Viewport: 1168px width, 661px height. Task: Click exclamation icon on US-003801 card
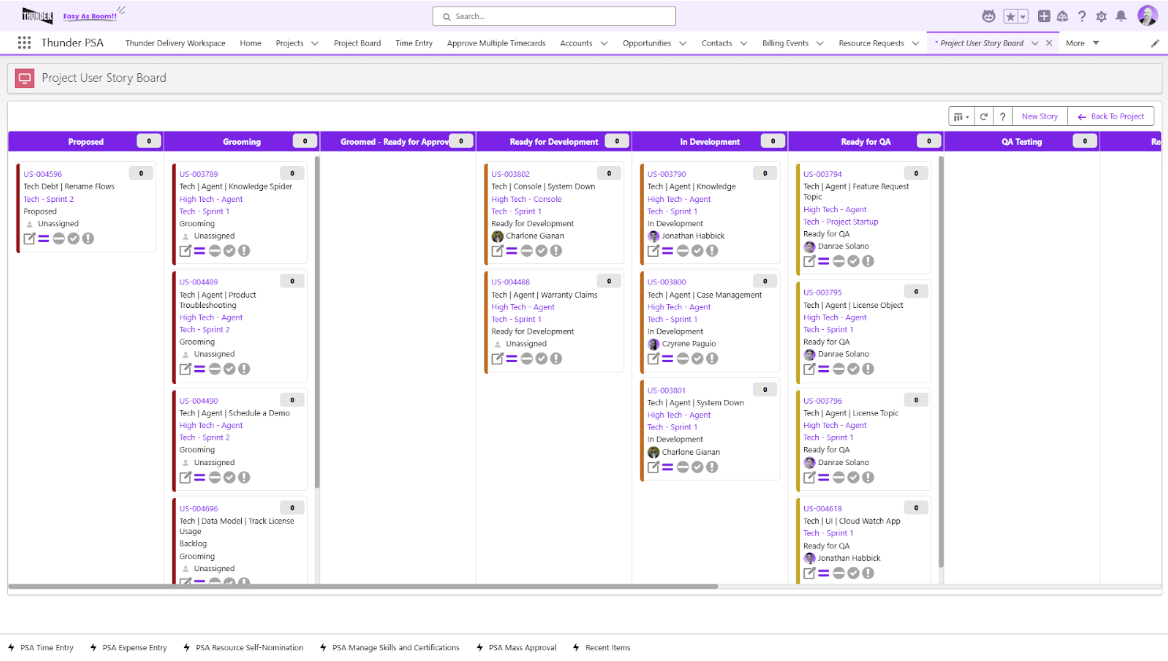(x=712, y=467)
